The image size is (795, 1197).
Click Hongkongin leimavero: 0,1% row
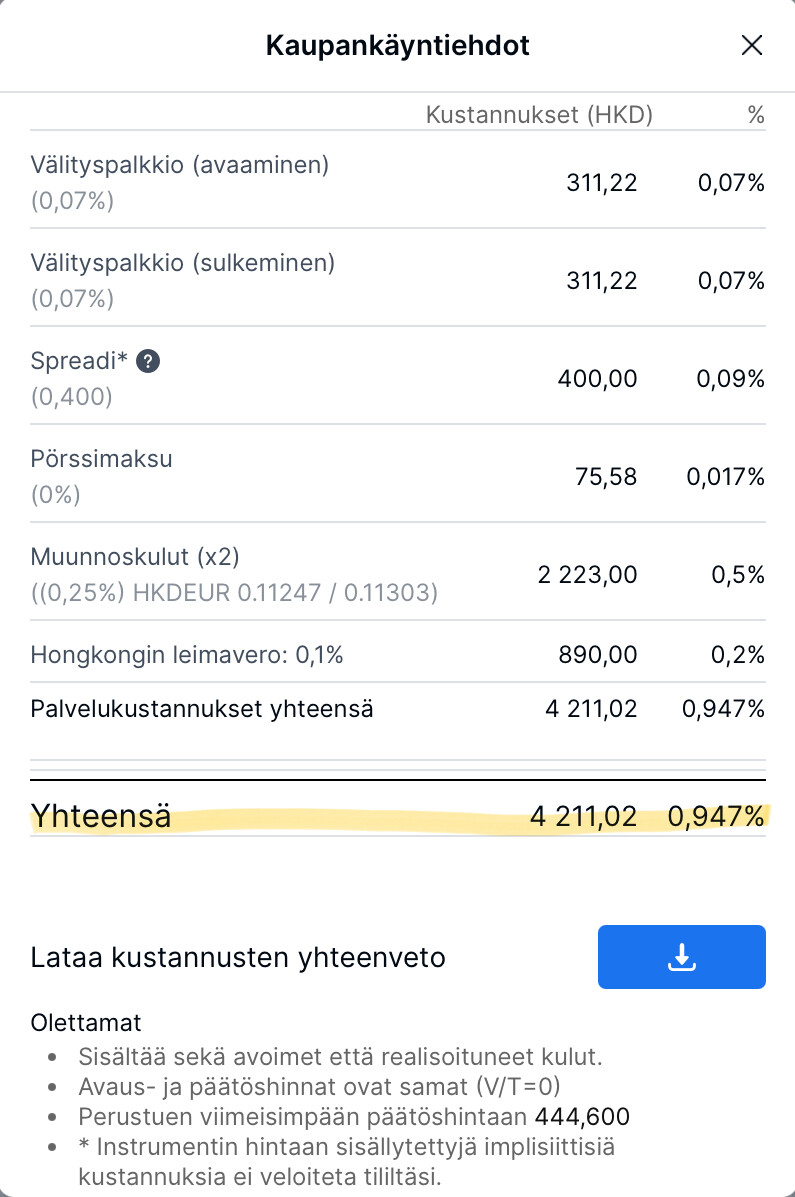(187, 655)
